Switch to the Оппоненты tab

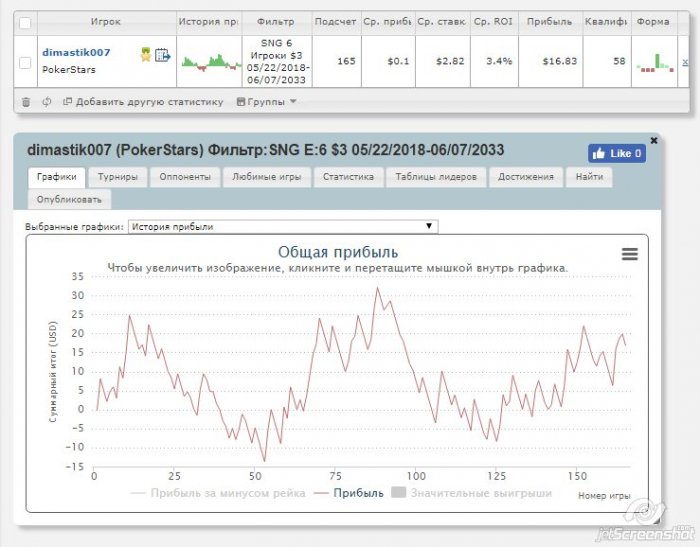185,177
